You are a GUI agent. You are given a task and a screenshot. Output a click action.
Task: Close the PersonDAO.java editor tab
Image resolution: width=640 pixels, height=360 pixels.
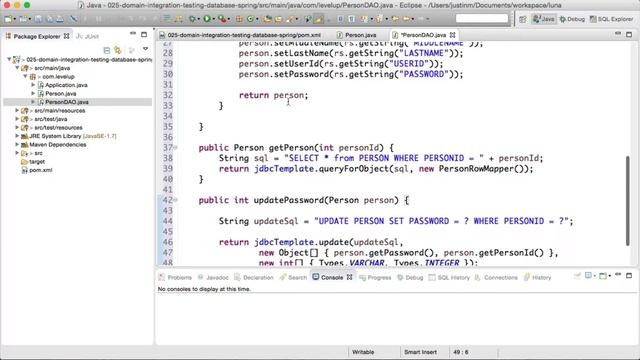coord(452,35)
